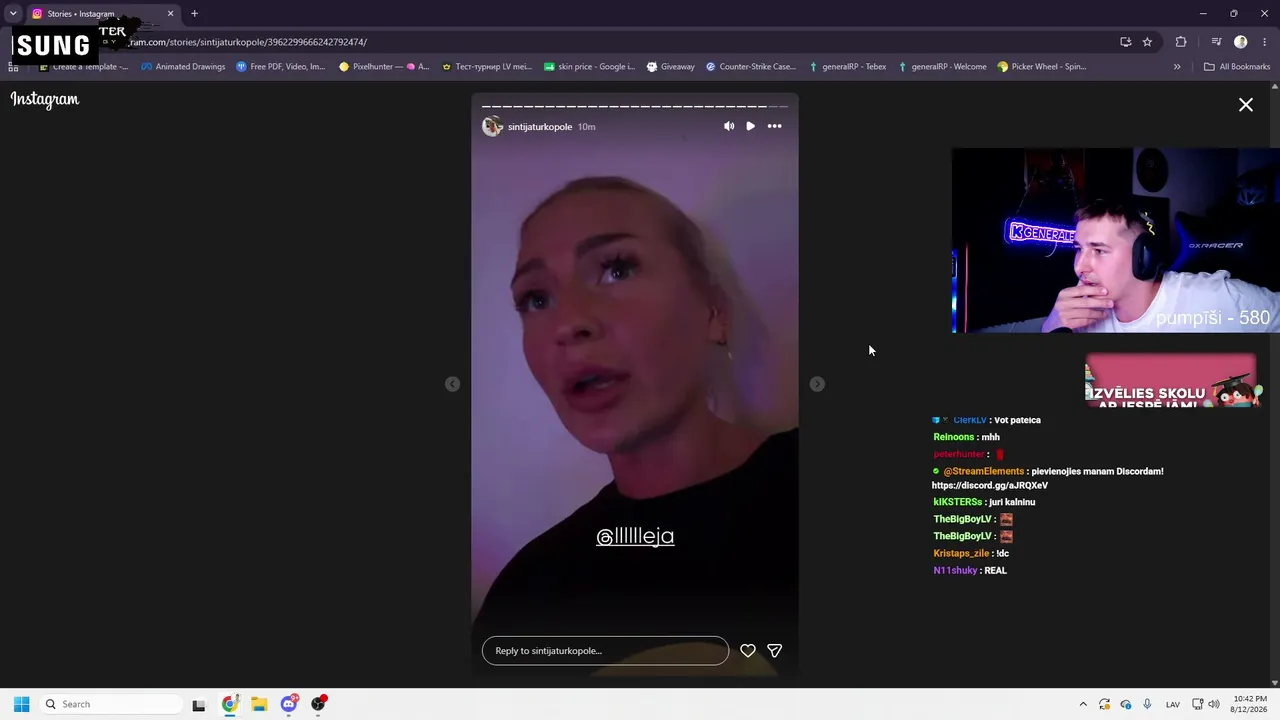Open the story more options menu

click(x=774, y=126)
